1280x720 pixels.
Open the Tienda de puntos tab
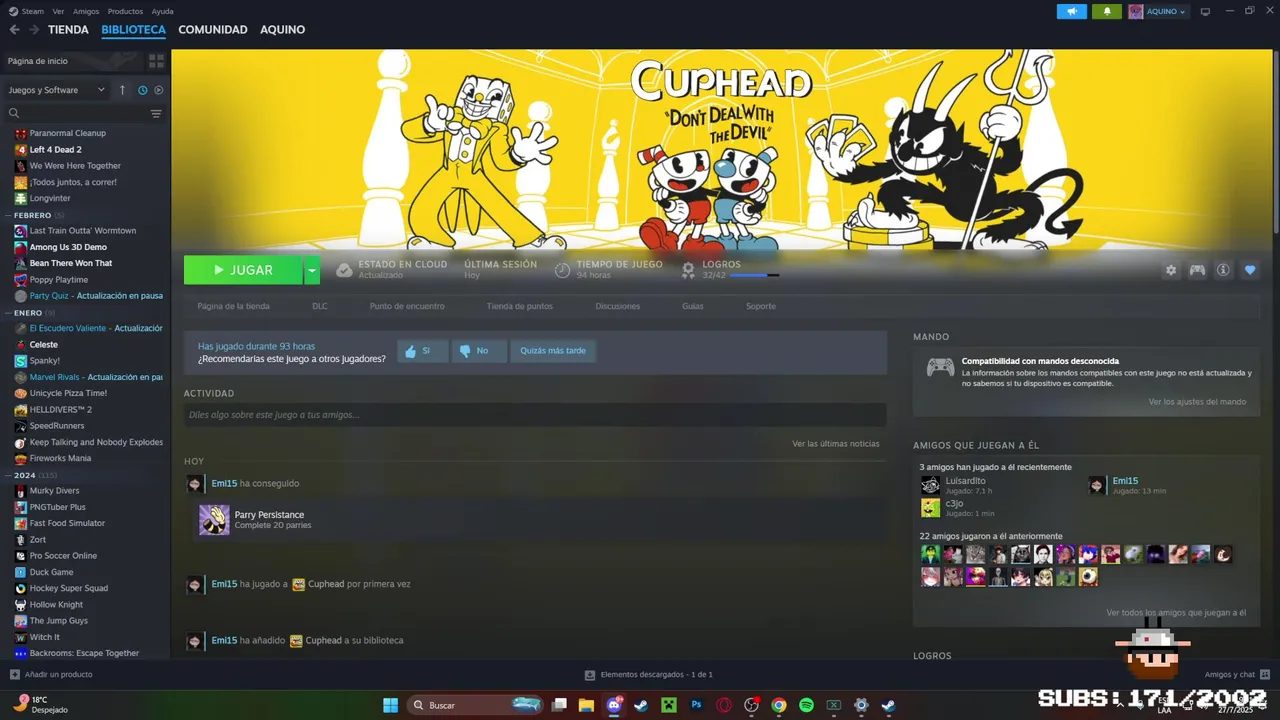tap(520, 306)
